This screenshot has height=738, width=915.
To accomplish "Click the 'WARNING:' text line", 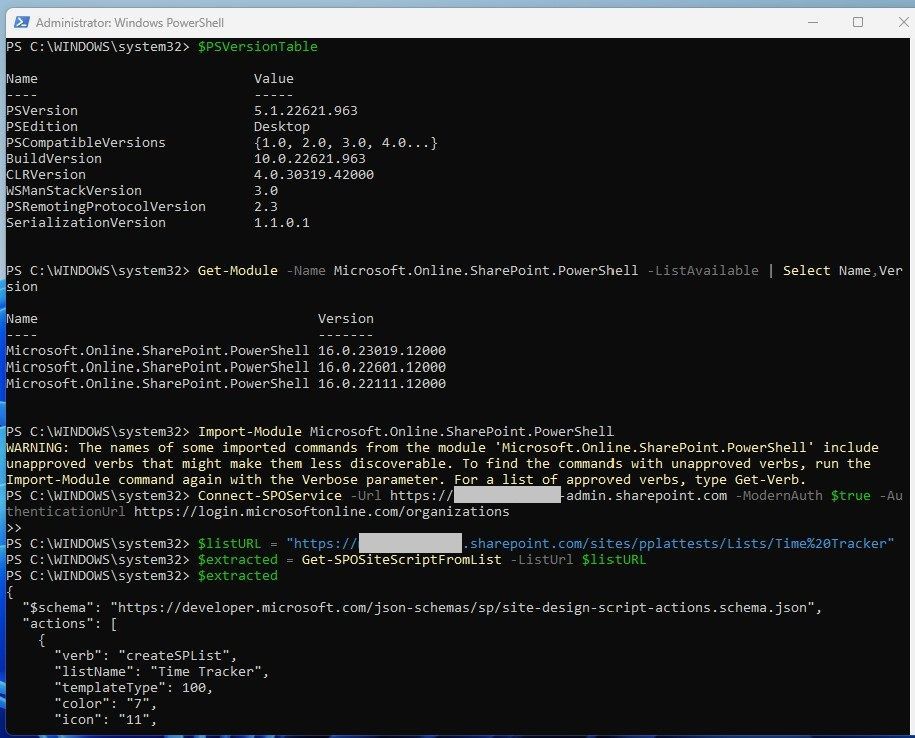I will pos(442,447).
